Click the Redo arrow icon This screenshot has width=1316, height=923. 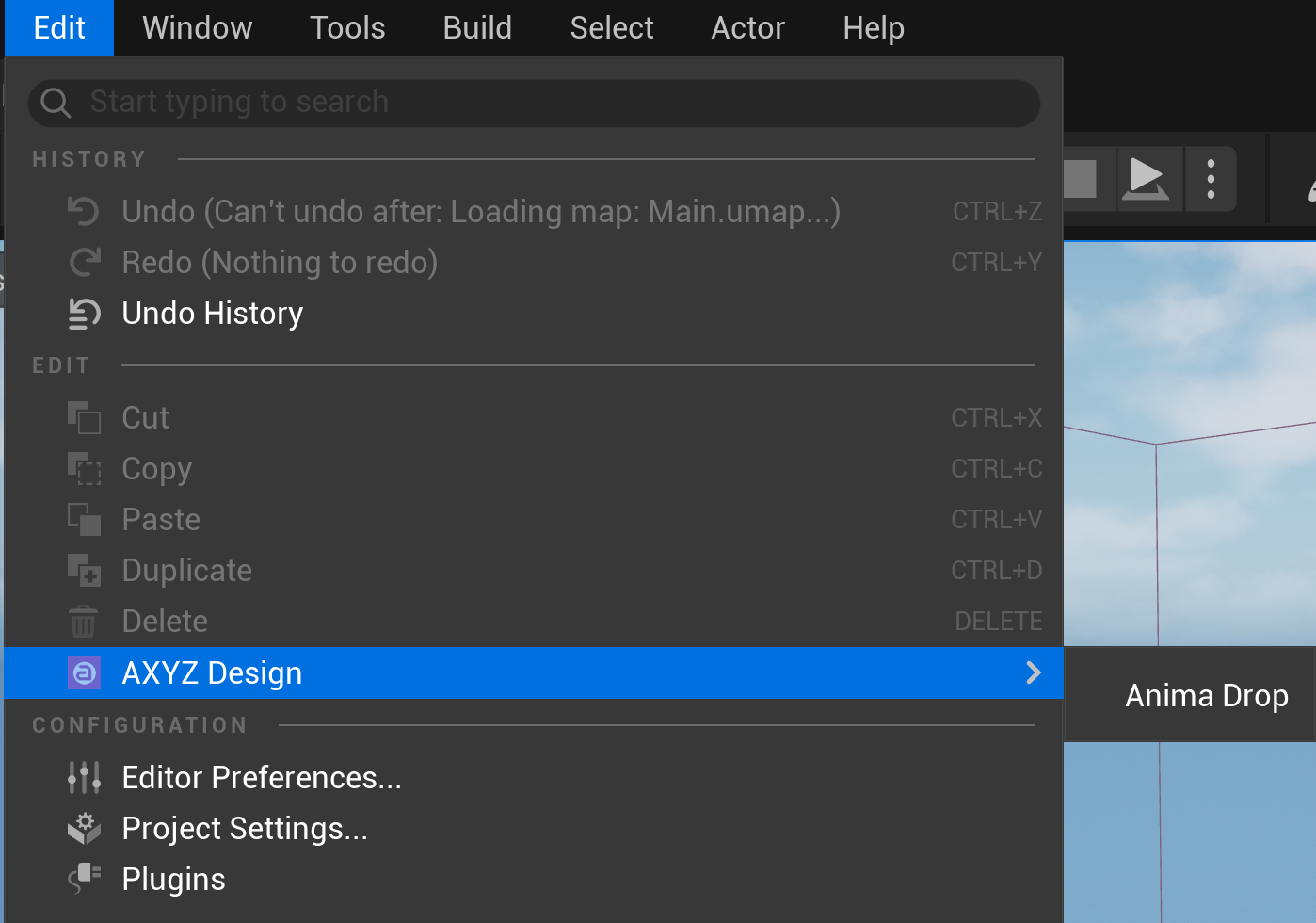(84, 262)
